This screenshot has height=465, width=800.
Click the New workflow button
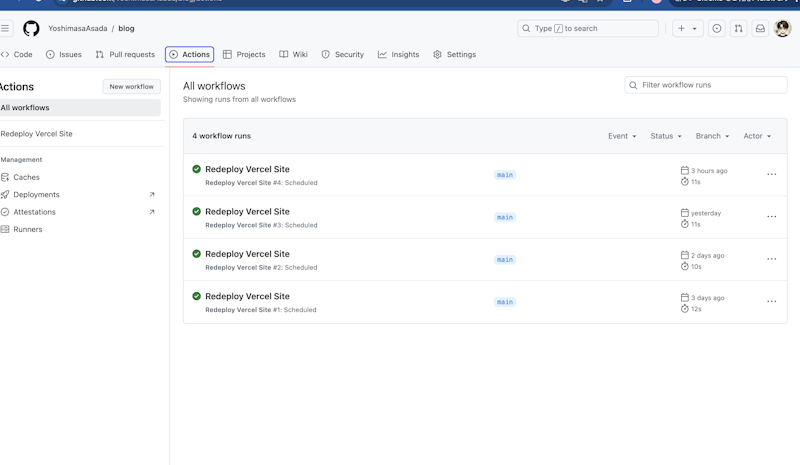pos(131,87)
